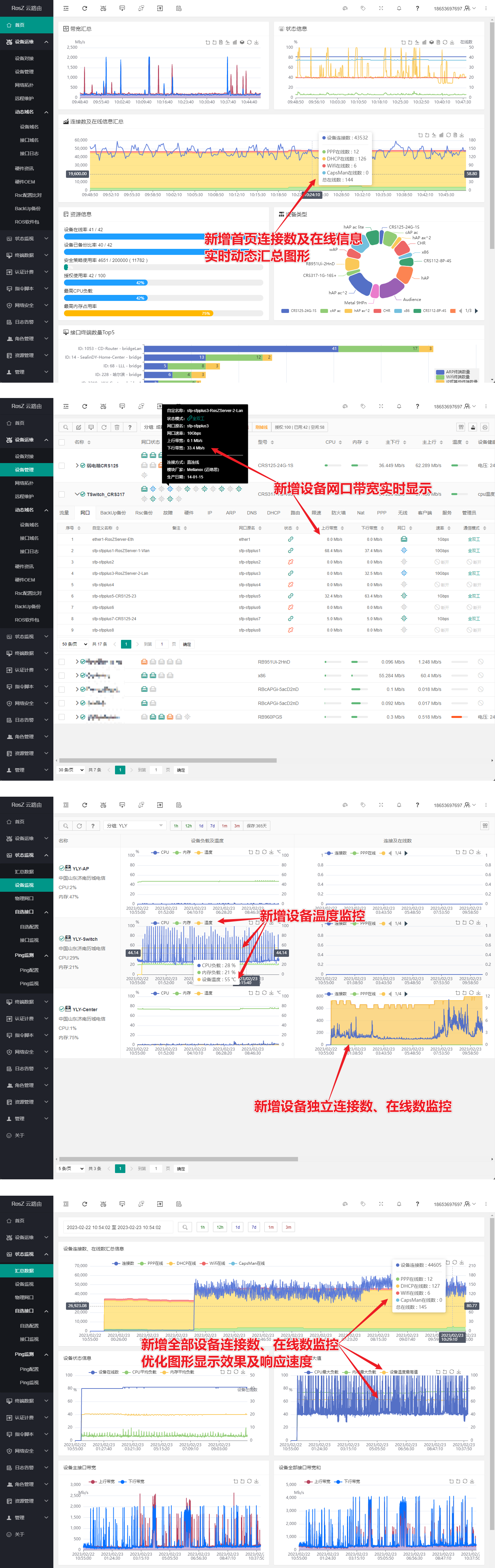
Task: Collapse 动态域名 group in home dashboard sidebar
Action: coord(27,112)
